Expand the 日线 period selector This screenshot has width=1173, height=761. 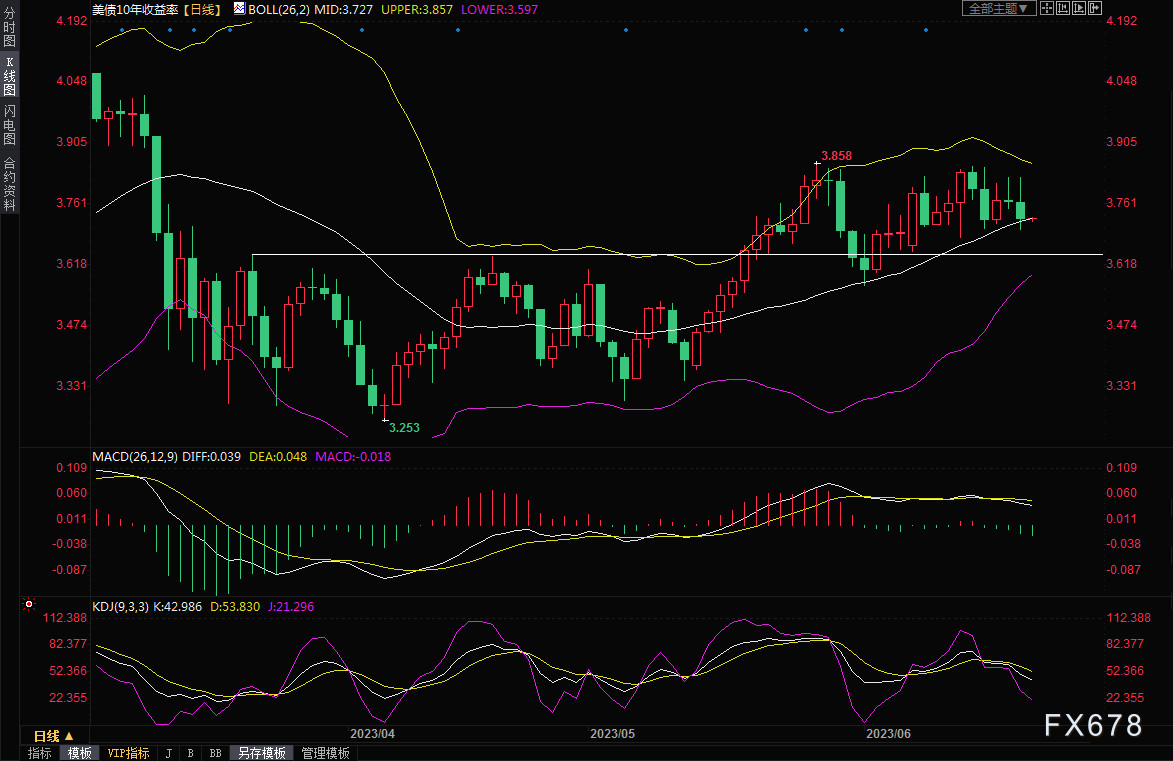click(x=54, y=736)
